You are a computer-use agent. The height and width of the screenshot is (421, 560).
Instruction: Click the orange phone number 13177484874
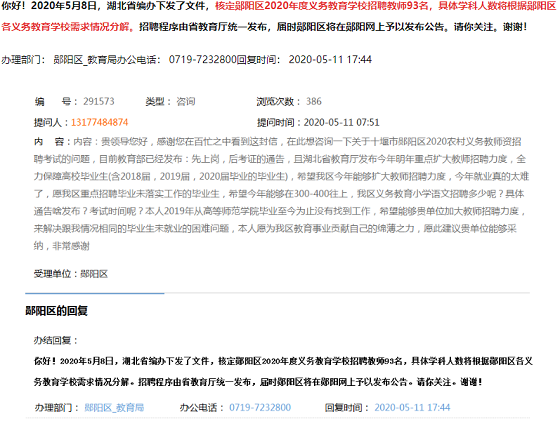pos(100,122)
